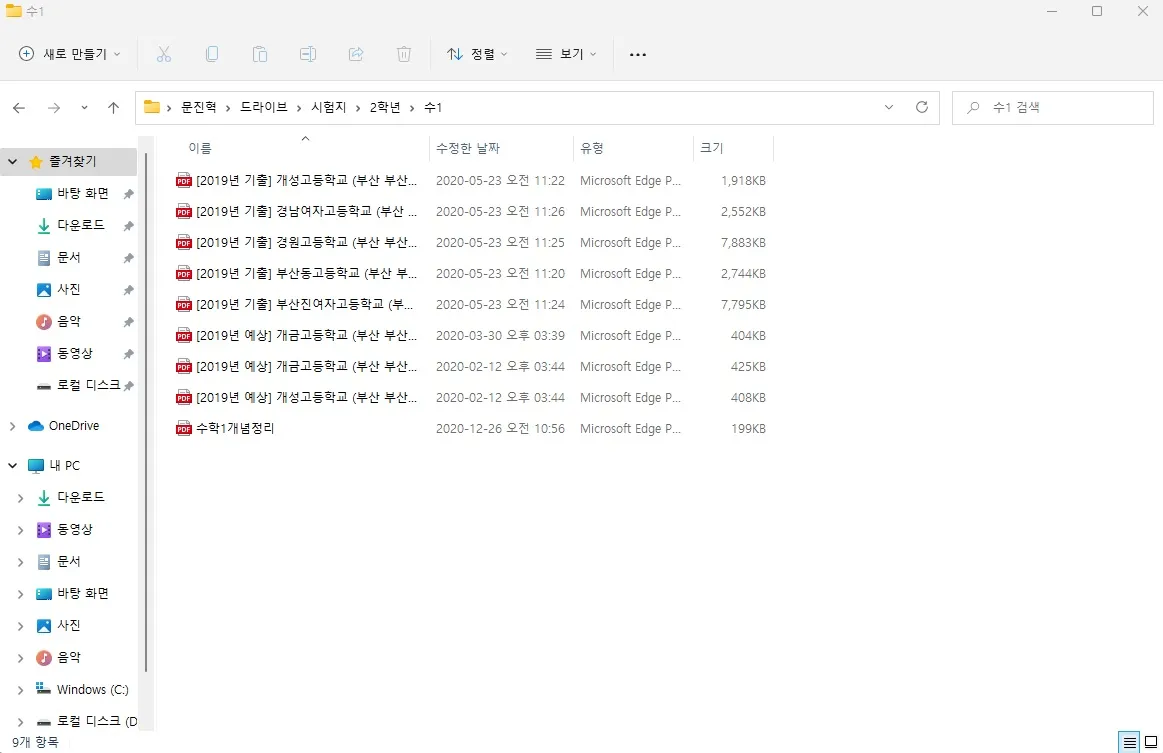The width and height of the screenshot is (1163, 753).
Task: Go back with the left arrow
Action: pyautogui.click(x=19, y=108)
